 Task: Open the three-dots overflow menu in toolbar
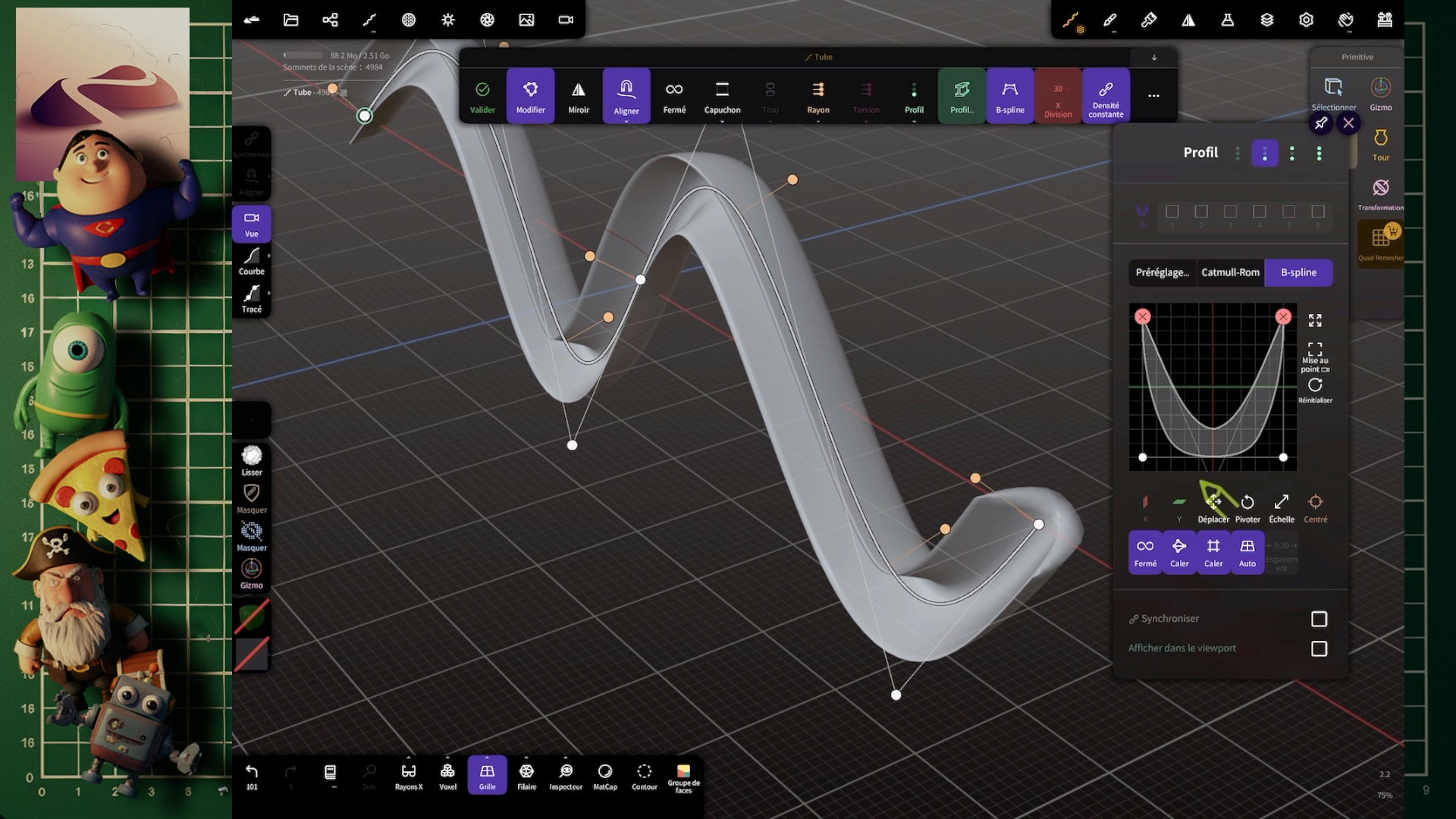coord(1153,96)
